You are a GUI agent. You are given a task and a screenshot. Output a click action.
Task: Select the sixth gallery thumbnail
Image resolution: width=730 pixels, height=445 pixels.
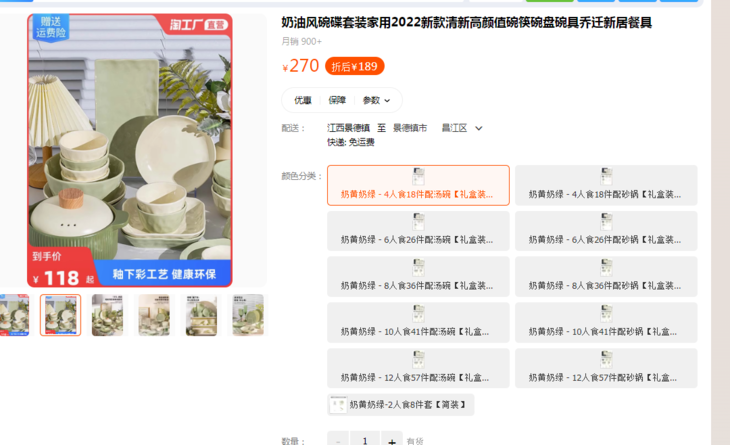[x=248, y=315]
